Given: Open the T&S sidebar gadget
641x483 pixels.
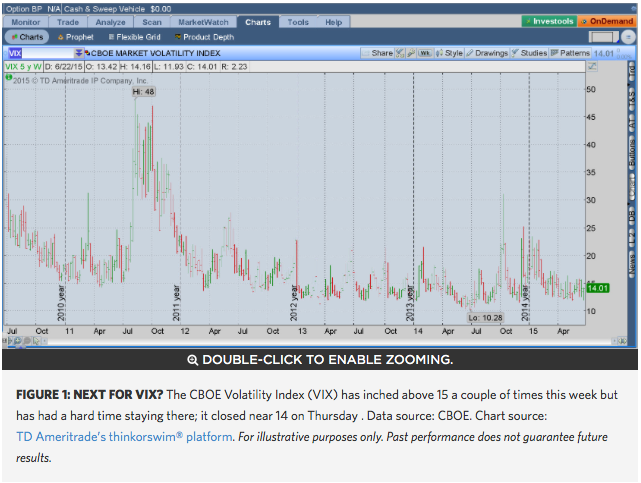Looking at the screenshot, I should tap(632, 98).
